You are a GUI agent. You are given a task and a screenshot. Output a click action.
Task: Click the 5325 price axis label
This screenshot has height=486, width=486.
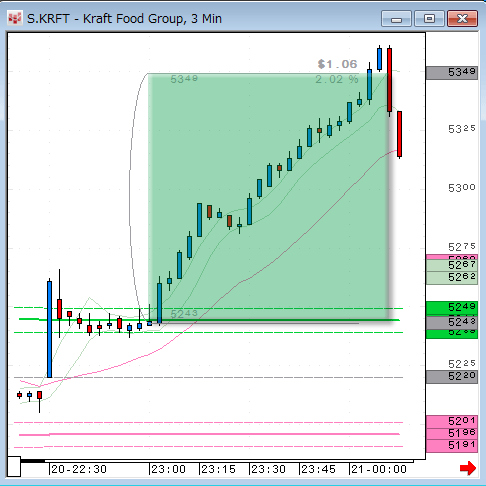point(461,129)
